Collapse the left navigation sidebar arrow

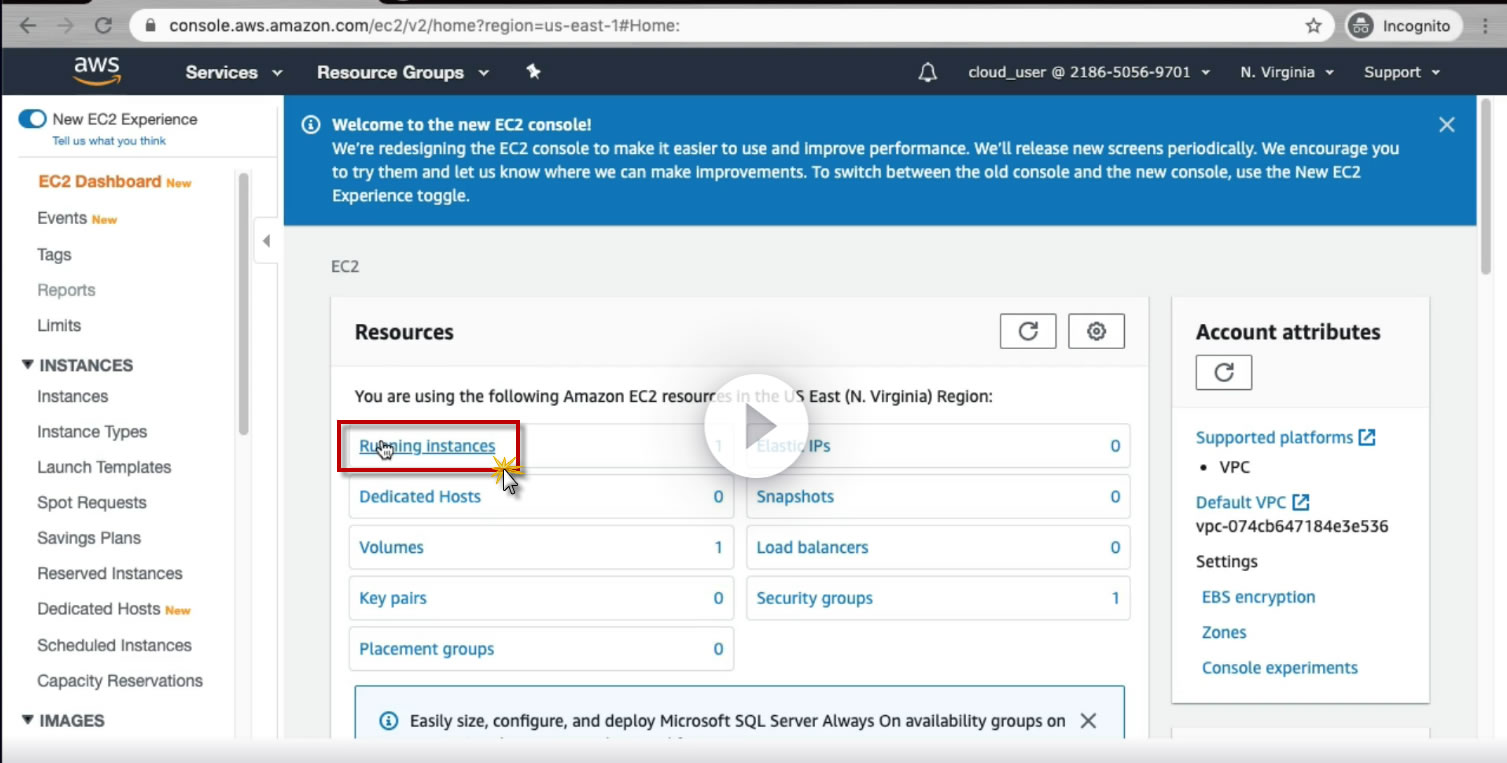(266, 241)
